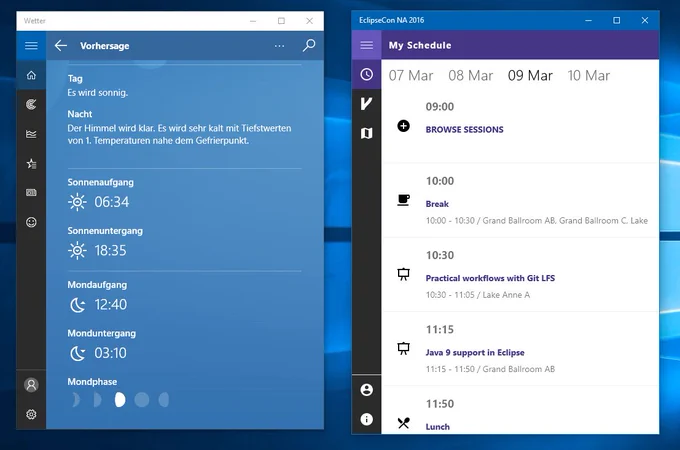Click coffee cup icon for Break
680x450 pixels.
click(403, 200)
